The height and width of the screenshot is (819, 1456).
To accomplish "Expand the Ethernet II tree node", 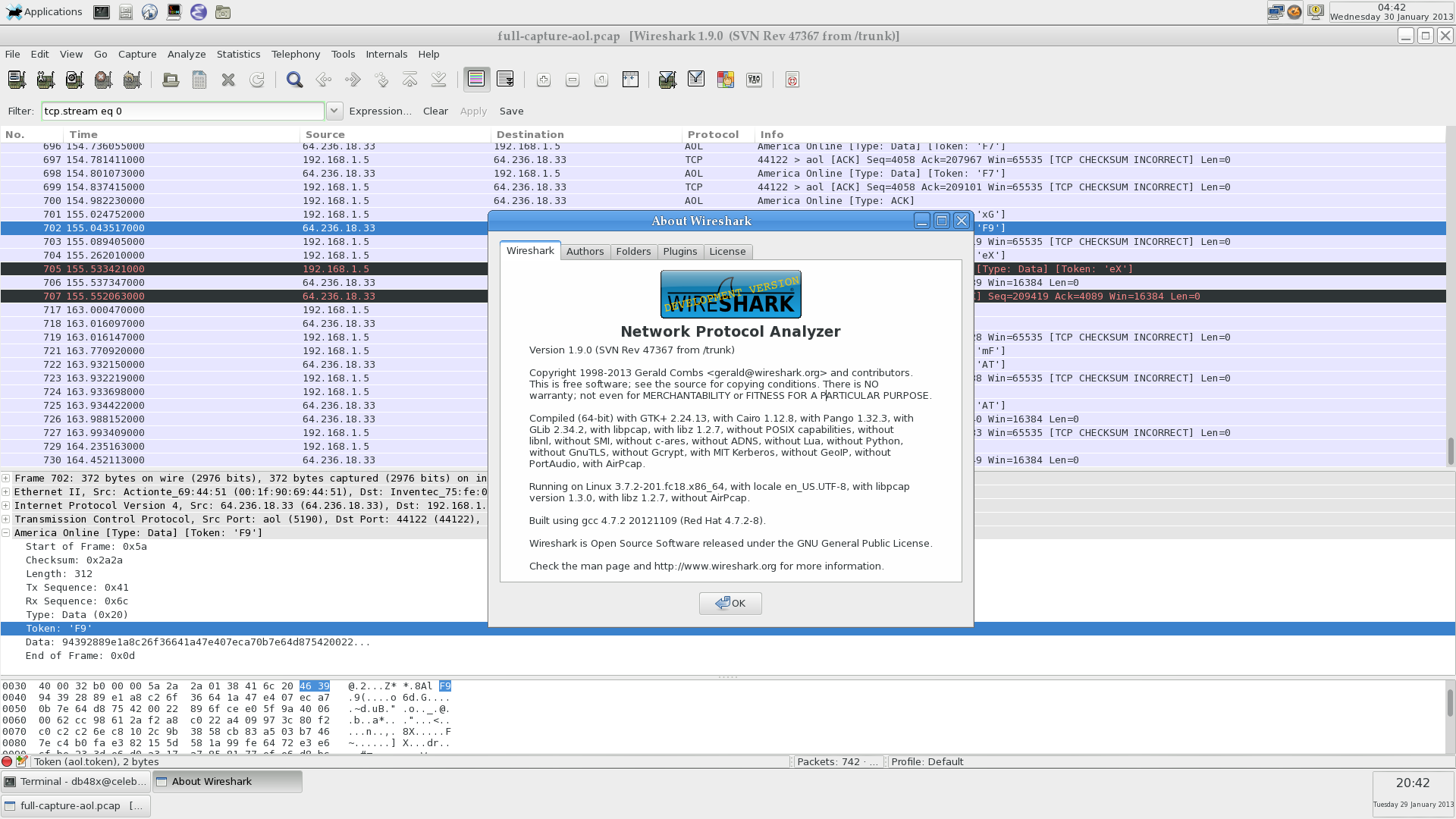I will click(6, 492).
